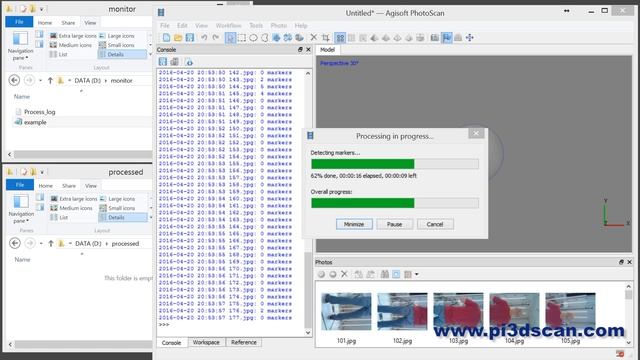Open the Workflow menu
640x360 pixels.
pos(228,25)
